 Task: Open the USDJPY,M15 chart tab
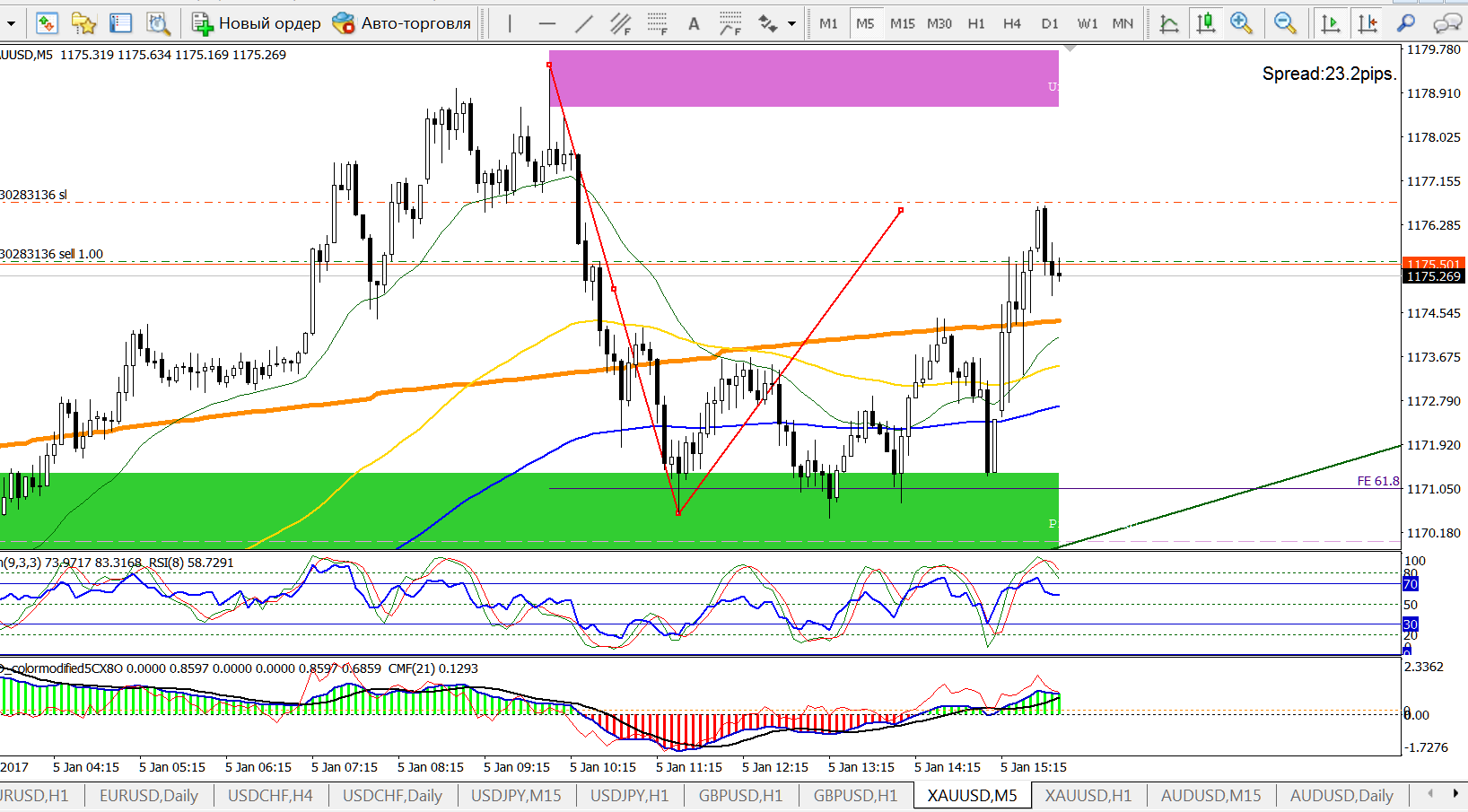(x=516, y=796)
